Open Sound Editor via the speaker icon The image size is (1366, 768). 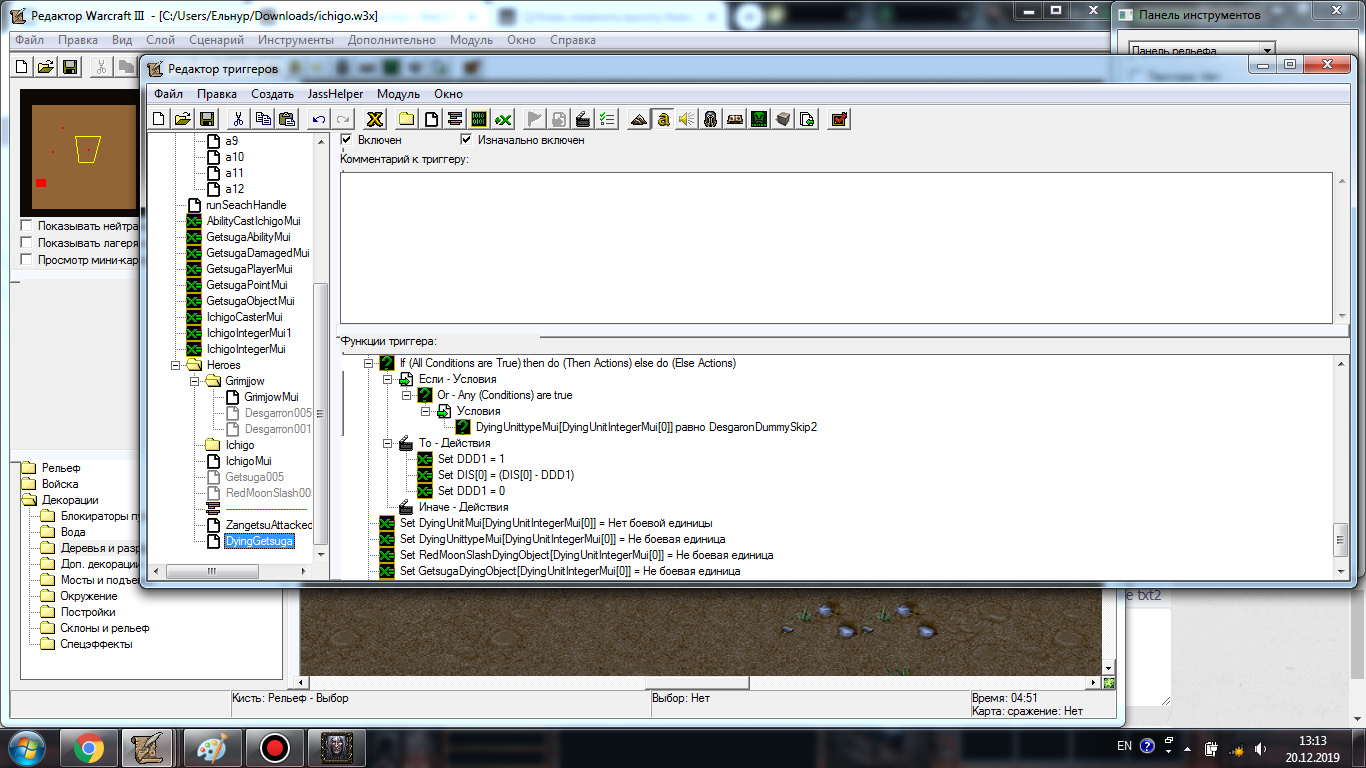pyautogui.click(x=687, y=119)
